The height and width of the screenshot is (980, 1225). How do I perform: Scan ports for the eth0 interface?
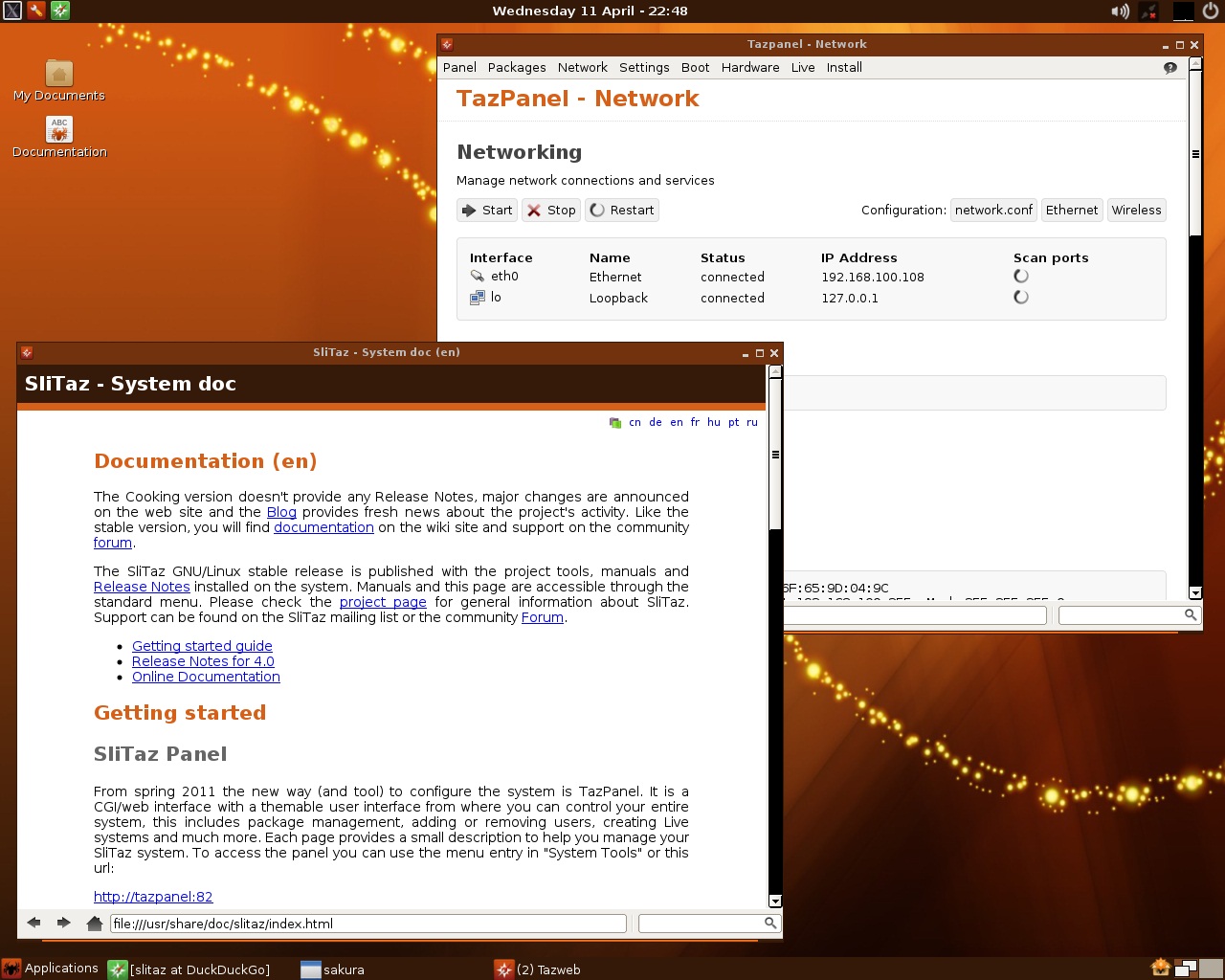[1021, 277]
